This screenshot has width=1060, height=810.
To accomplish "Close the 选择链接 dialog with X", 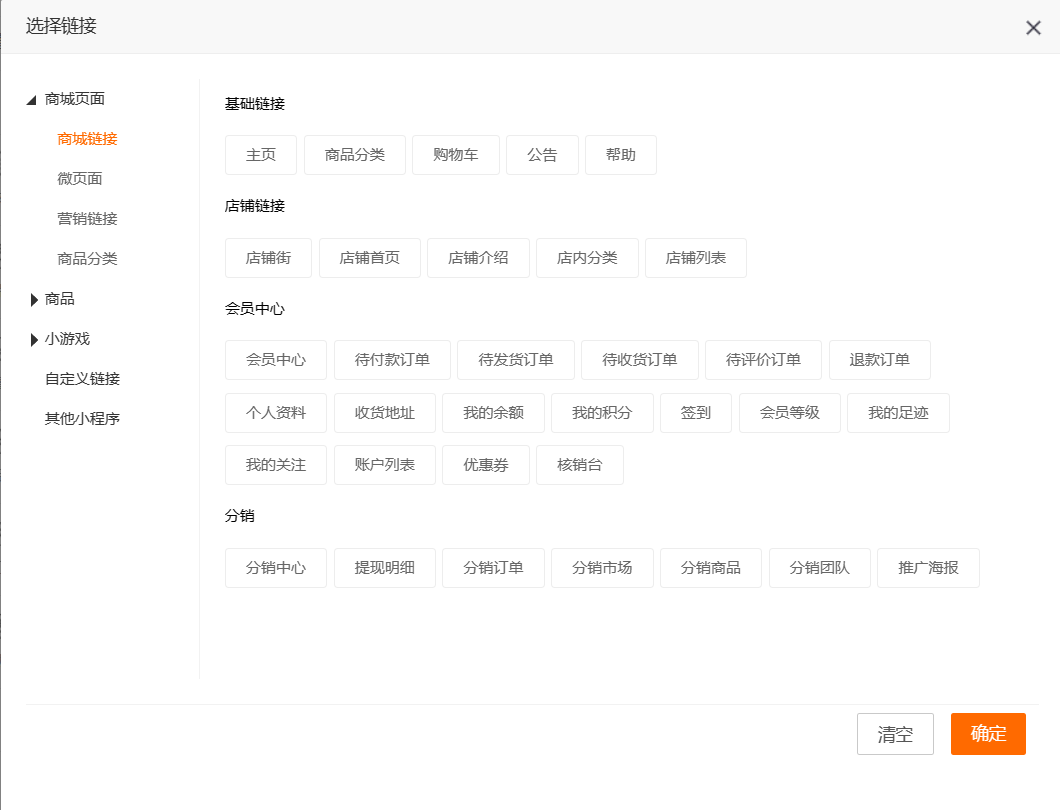I will tap(1033, 28).
